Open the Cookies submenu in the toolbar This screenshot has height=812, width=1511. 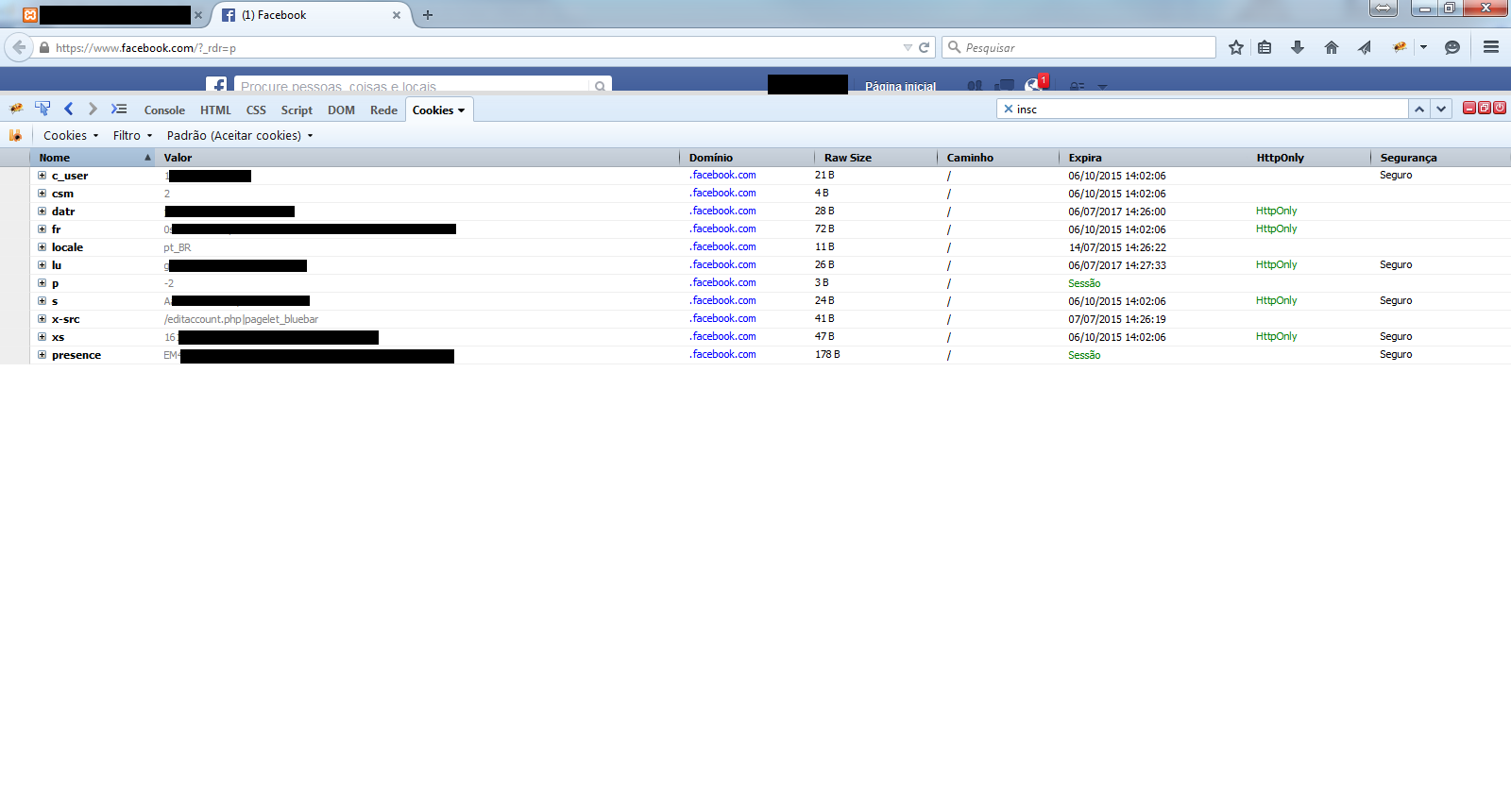pos(71,136)
